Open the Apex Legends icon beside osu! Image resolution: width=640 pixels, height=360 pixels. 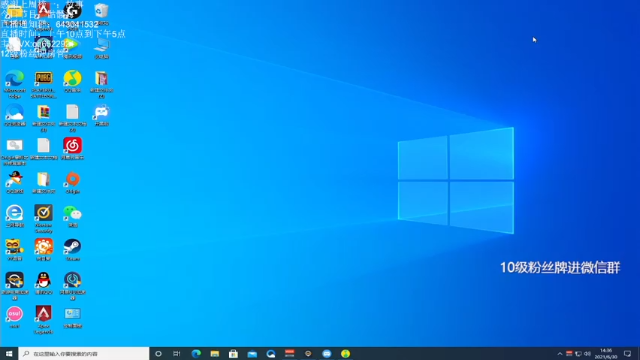click(43, 313)
